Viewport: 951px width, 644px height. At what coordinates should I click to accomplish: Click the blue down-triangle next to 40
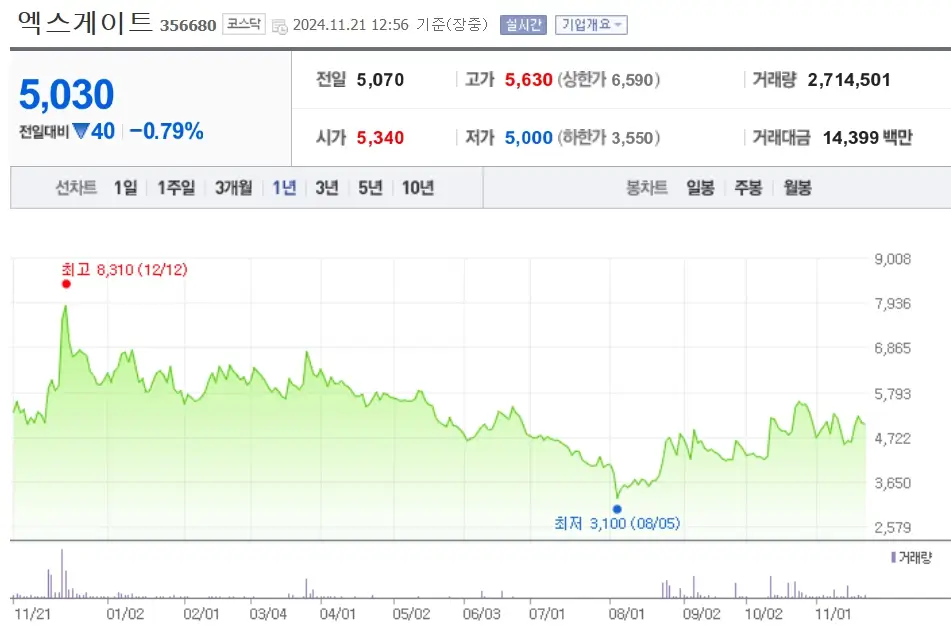pyautogui.click(x=80, y=130)
